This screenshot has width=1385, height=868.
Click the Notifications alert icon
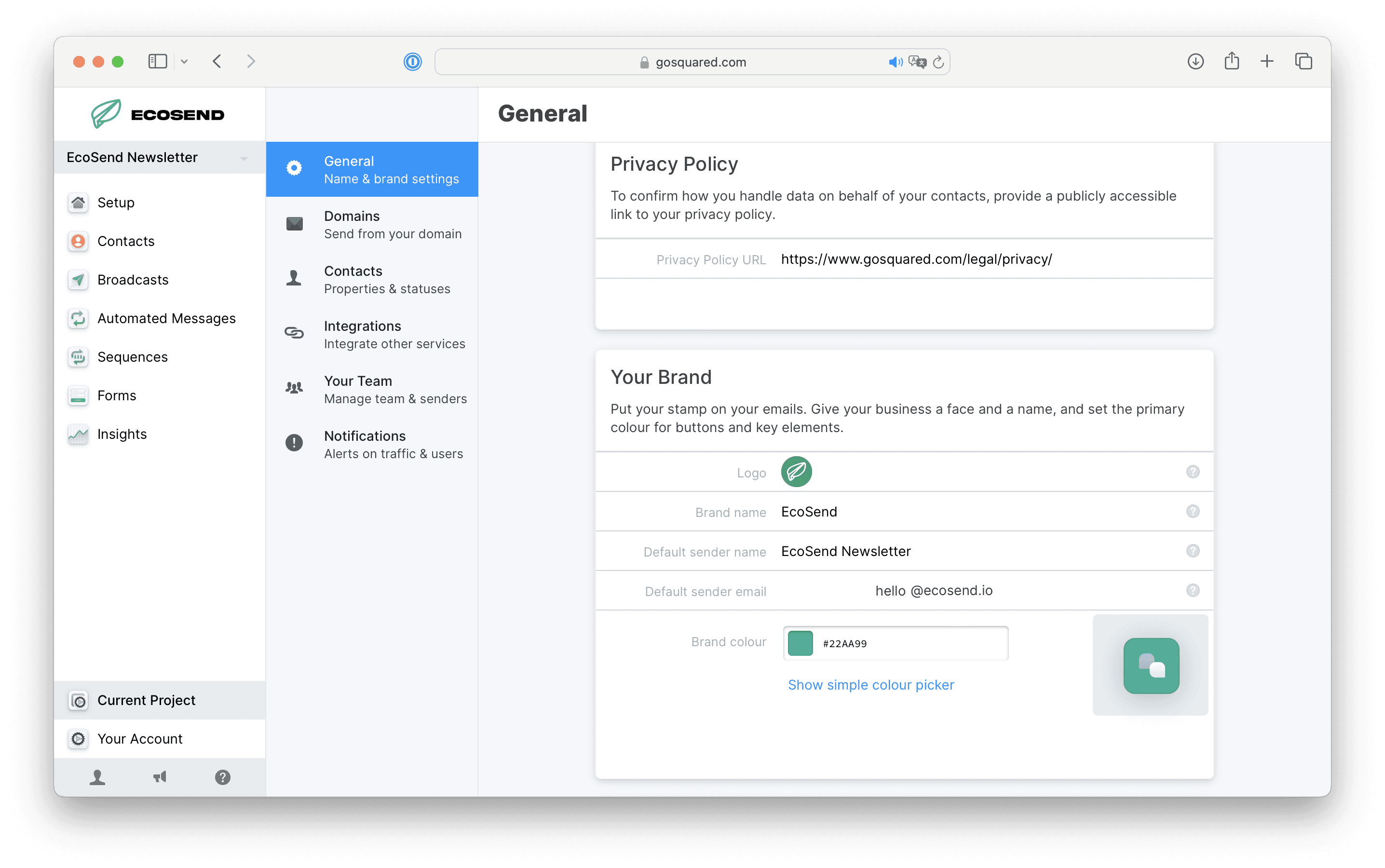[x=295, y=443]
